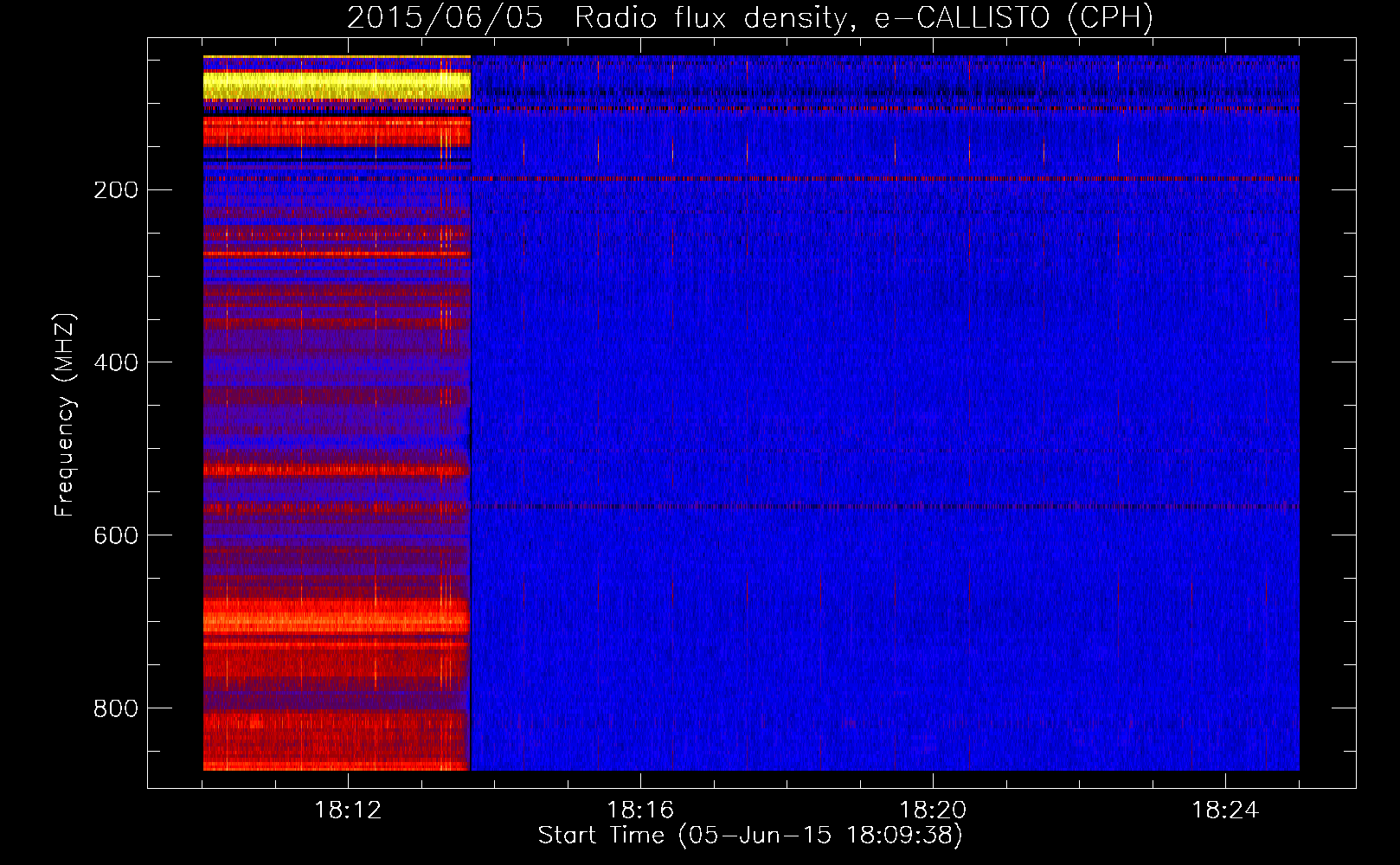Click the 600 frequency tick label
The width and height of the screenshot is (1400, 865).
[116, 535]
